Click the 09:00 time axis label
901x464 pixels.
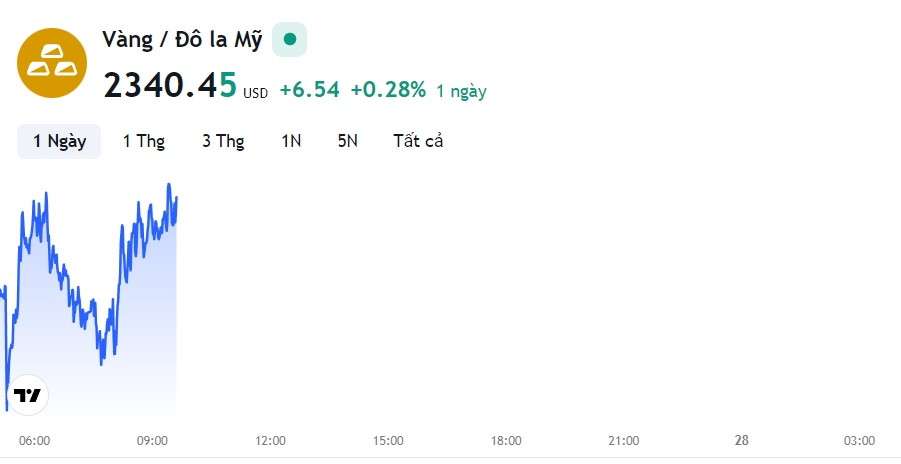pos(152,441)
